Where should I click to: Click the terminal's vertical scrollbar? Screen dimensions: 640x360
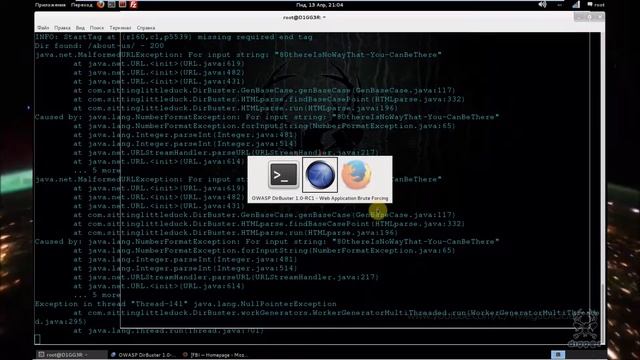pos(602,188)
